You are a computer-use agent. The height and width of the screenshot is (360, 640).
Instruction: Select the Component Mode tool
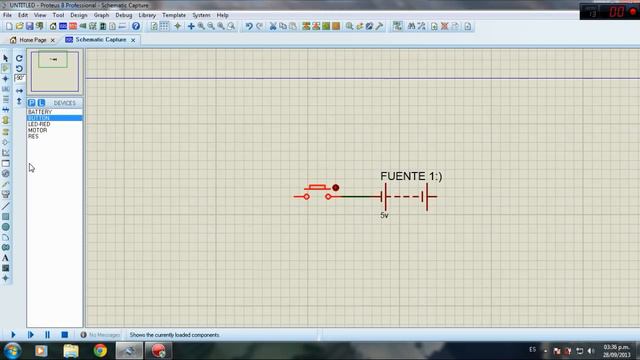coord(6,68)
